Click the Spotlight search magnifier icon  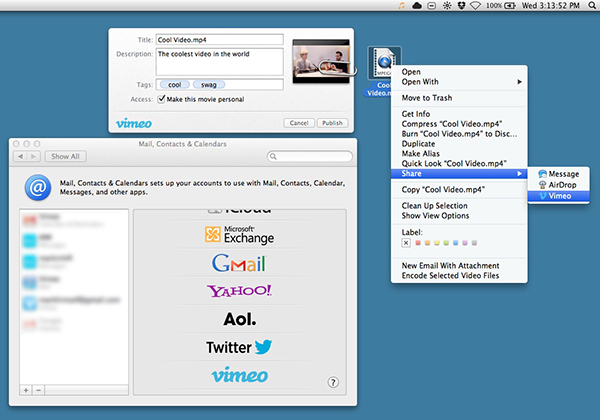tap(592, 5)
